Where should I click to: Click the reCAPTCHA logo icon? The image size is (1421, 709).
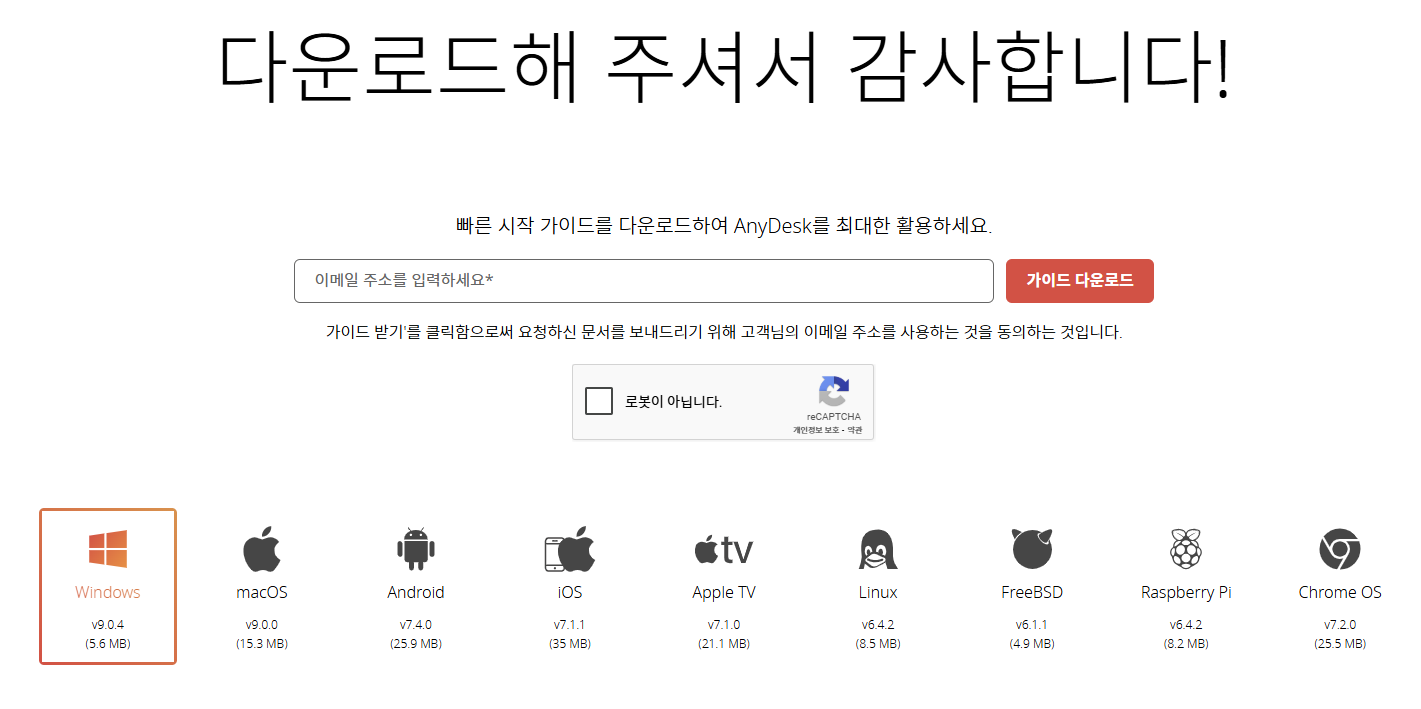tap(833, 390)
